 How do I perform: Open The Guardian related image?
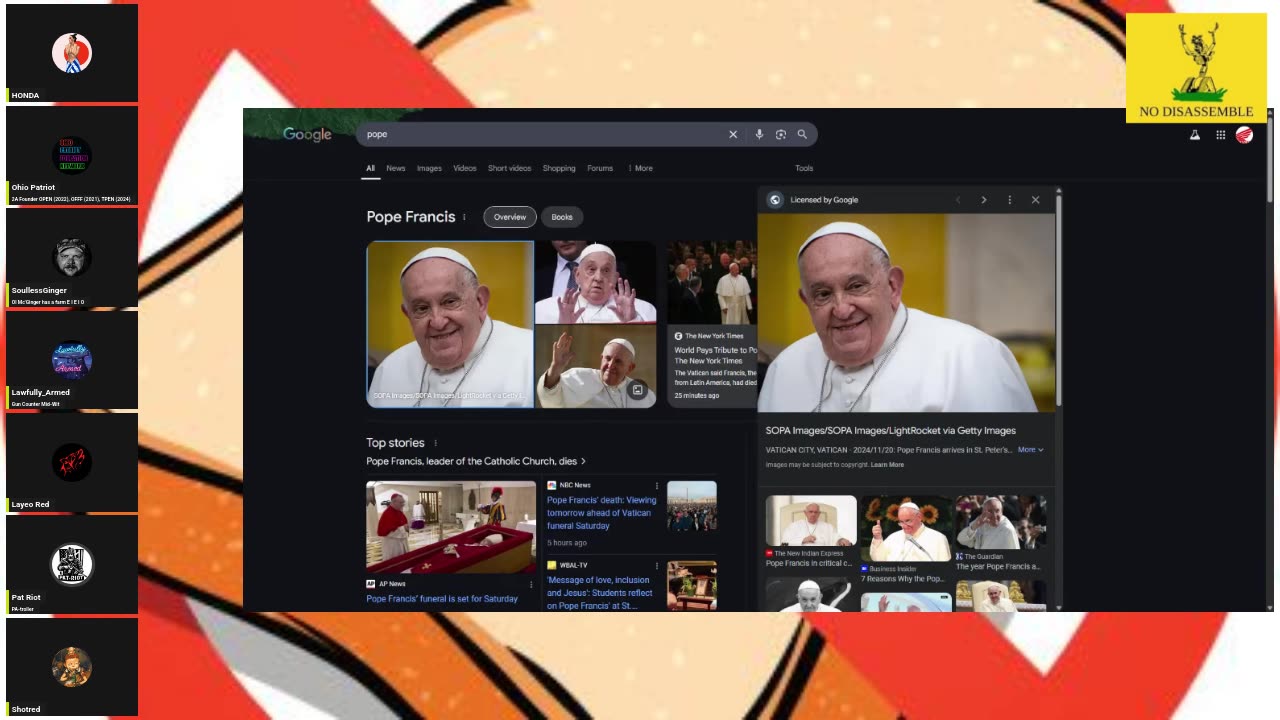click(1001, 522)
